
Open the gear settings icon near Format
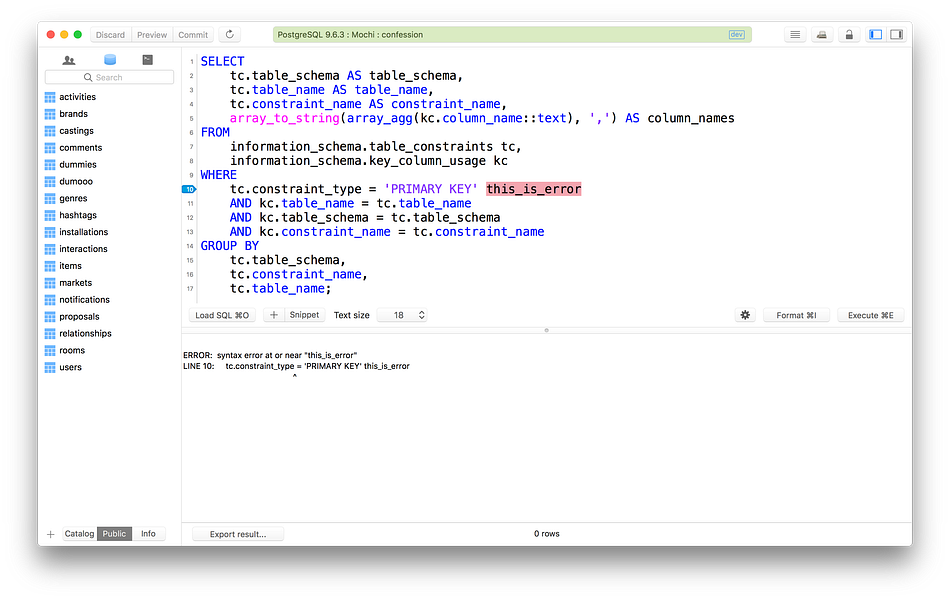[745, 315]
